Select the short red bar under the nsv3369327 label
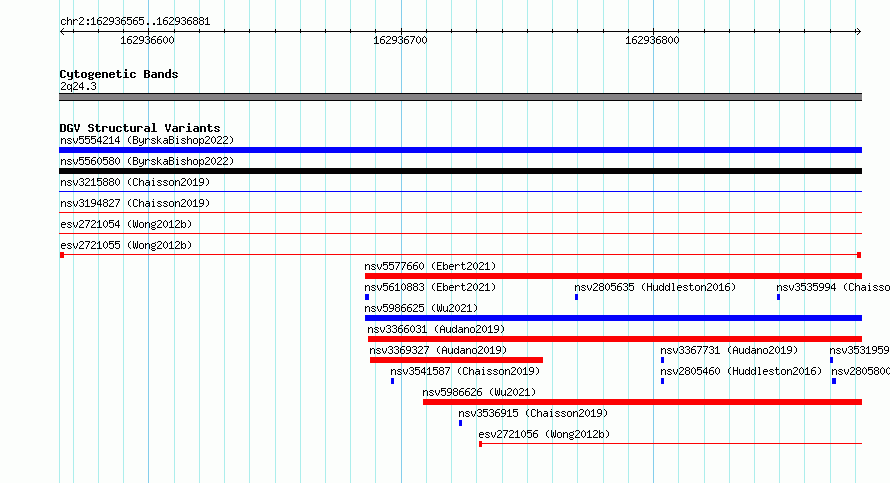 click(456, 360)
